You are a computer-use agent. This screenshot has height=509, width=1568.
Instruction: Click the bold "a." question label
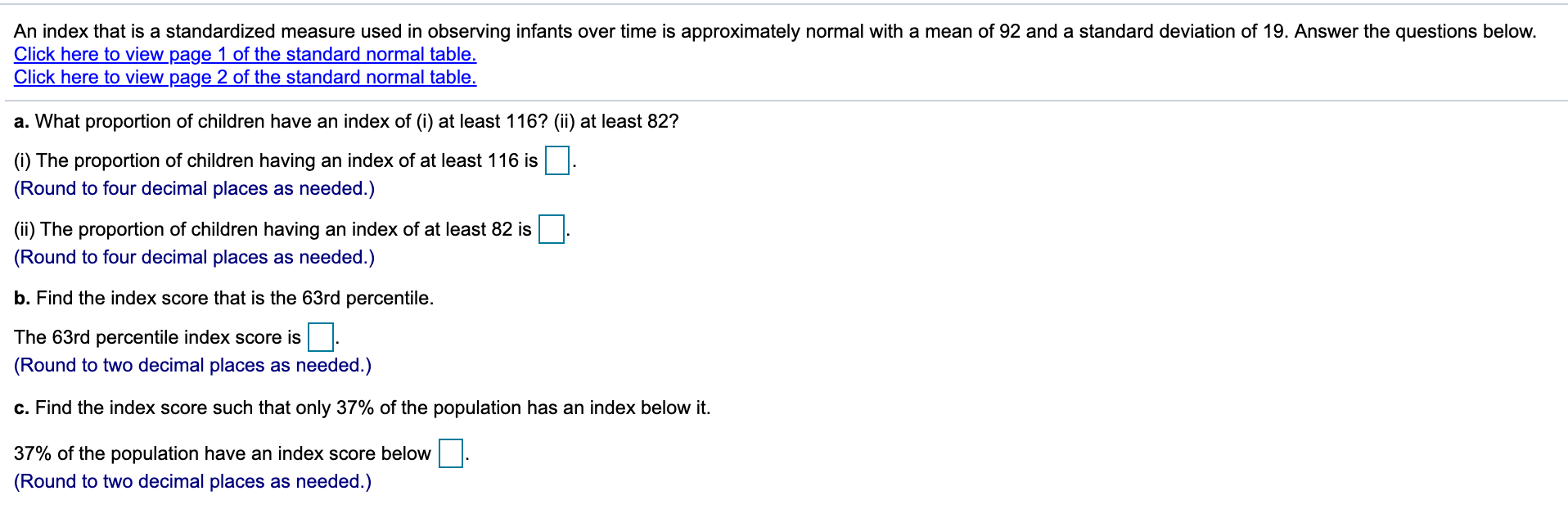[x=22, y=121]
